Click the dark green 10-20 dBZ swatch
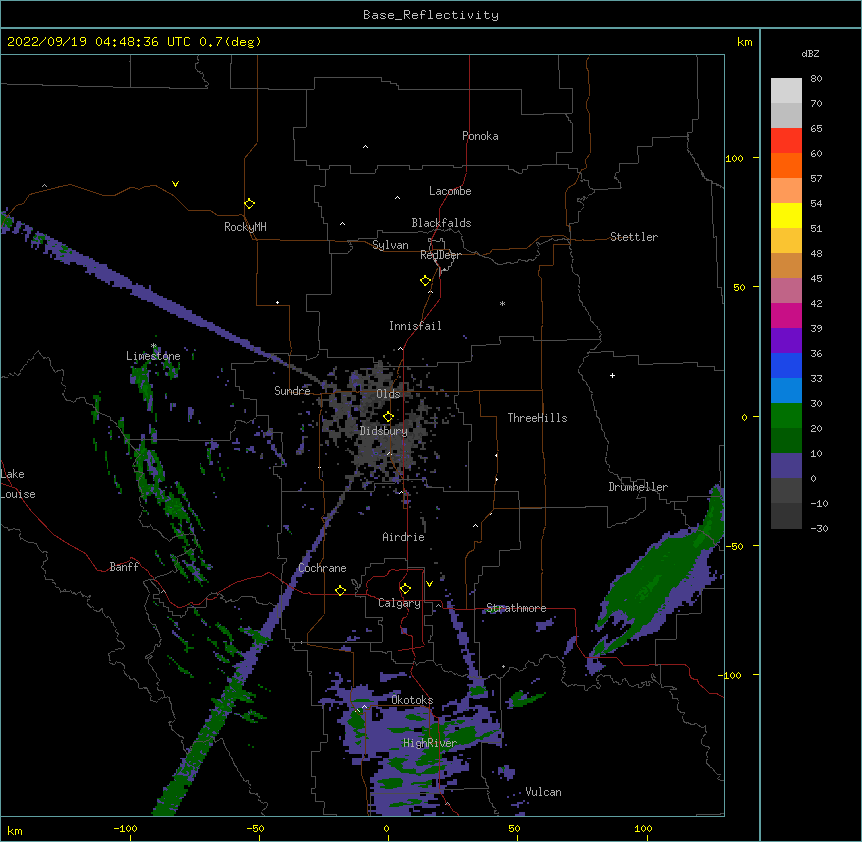Viewport: 862px width, 842px height. 786,441
